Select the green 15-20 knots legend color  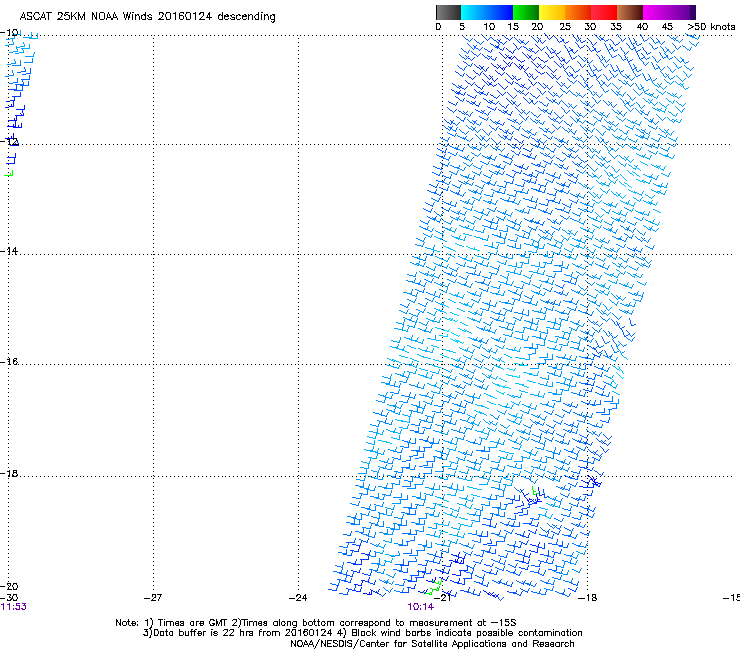coord(526,12)
